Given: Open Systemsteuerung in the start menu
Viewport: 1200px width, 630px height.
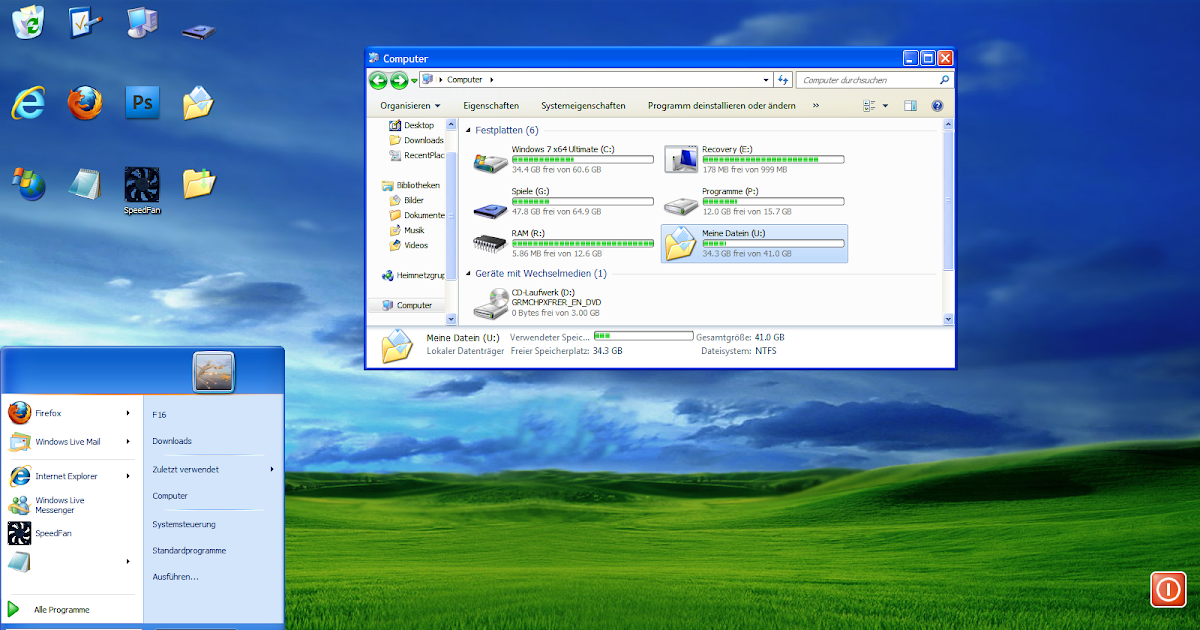Looking at the screenshot, I should [184, 524].
